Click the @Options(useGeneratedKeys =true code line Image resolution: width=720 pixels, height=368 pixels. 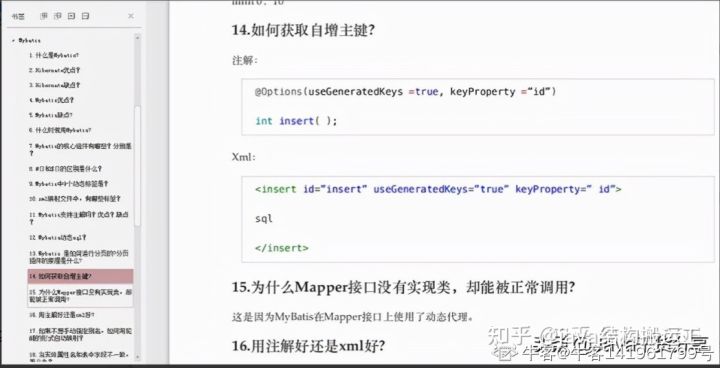coord(405,91)
